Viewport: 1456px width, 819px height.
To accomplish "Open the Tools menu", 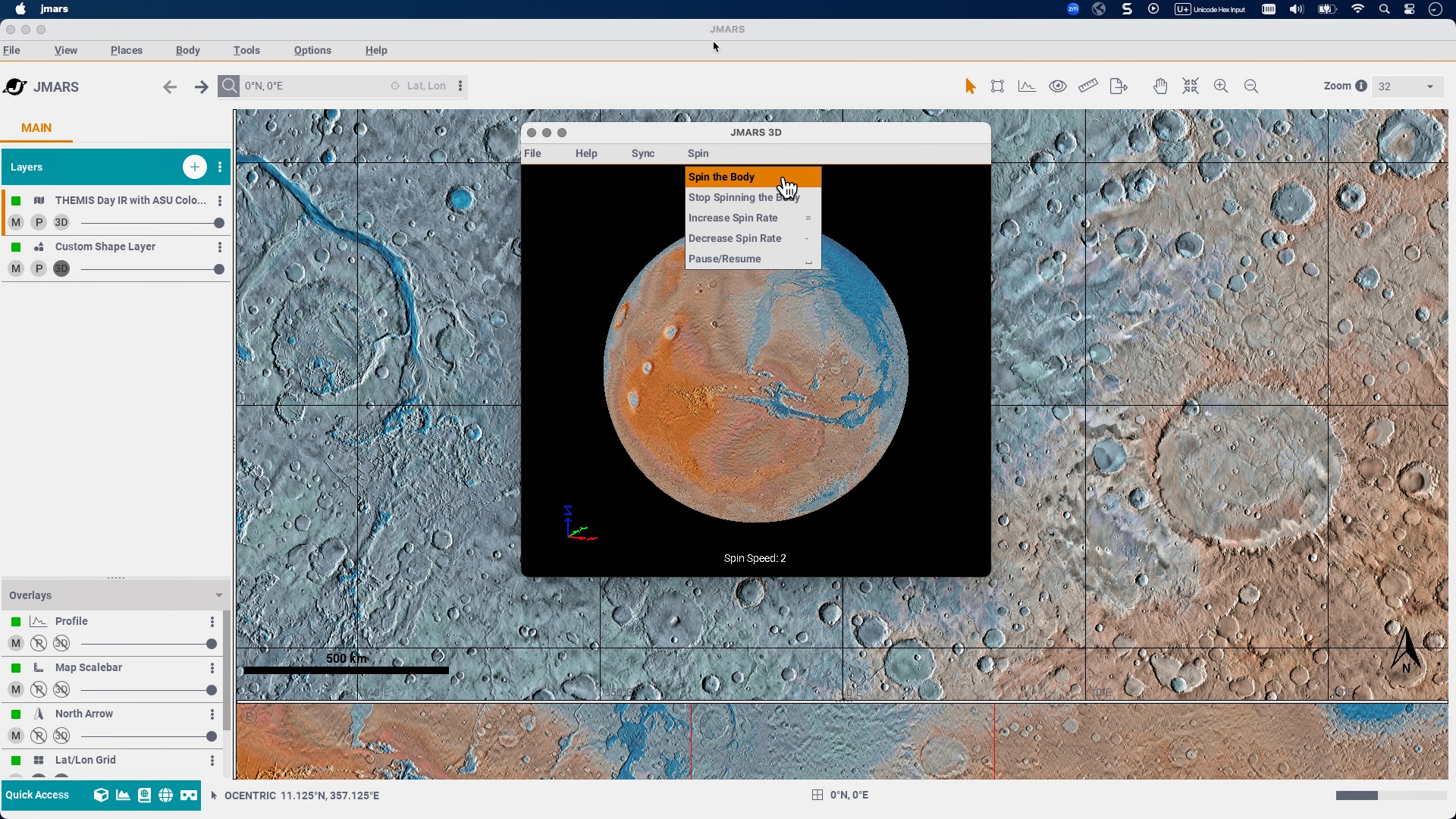I will (x=246, y=50).
